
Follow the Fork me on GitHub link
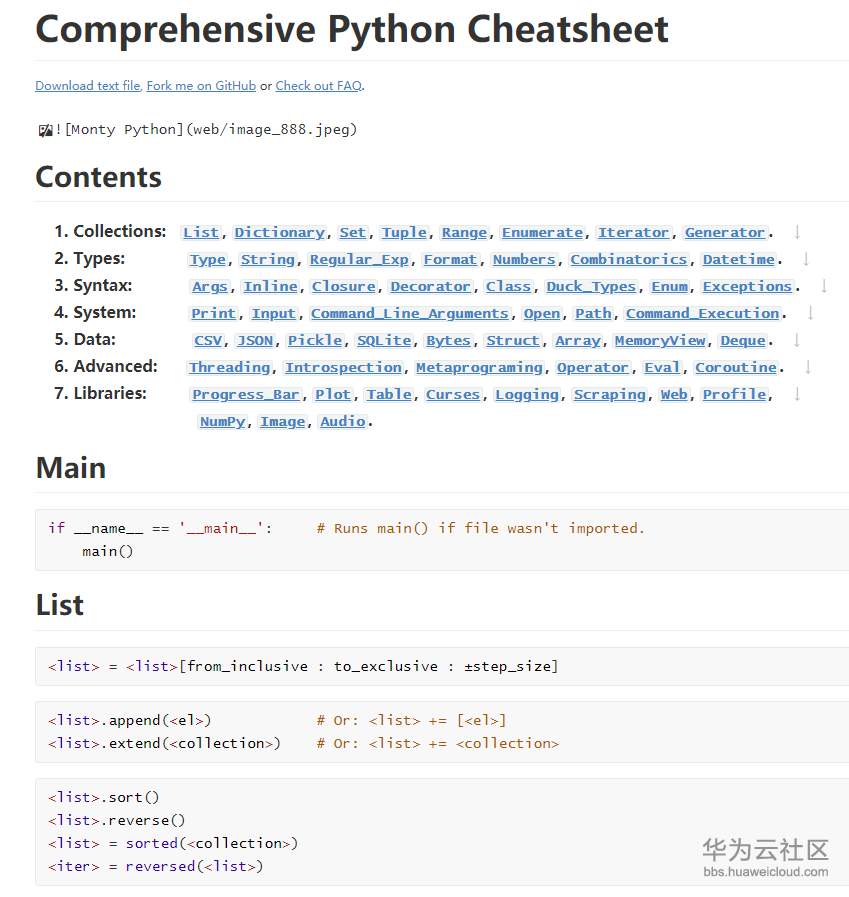[x=201, y=86]
